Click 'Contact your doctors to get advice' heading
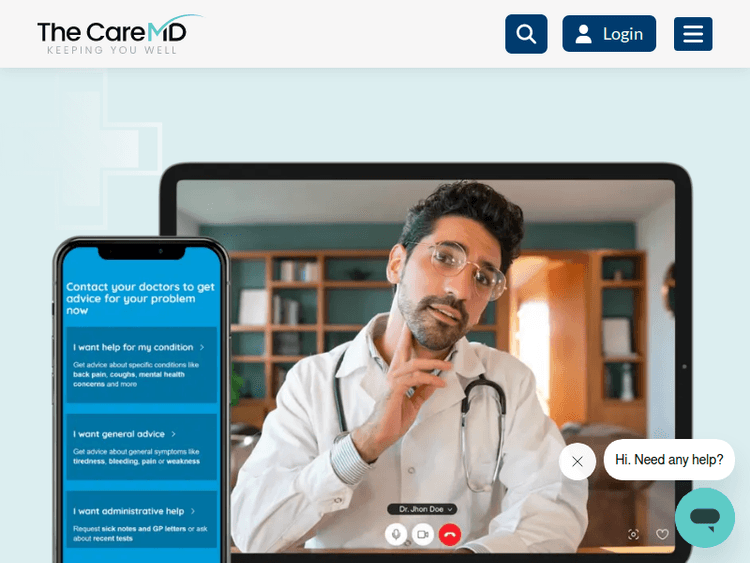Image resolution: width=750 pixels, height=563 pixels. (140, 298)
